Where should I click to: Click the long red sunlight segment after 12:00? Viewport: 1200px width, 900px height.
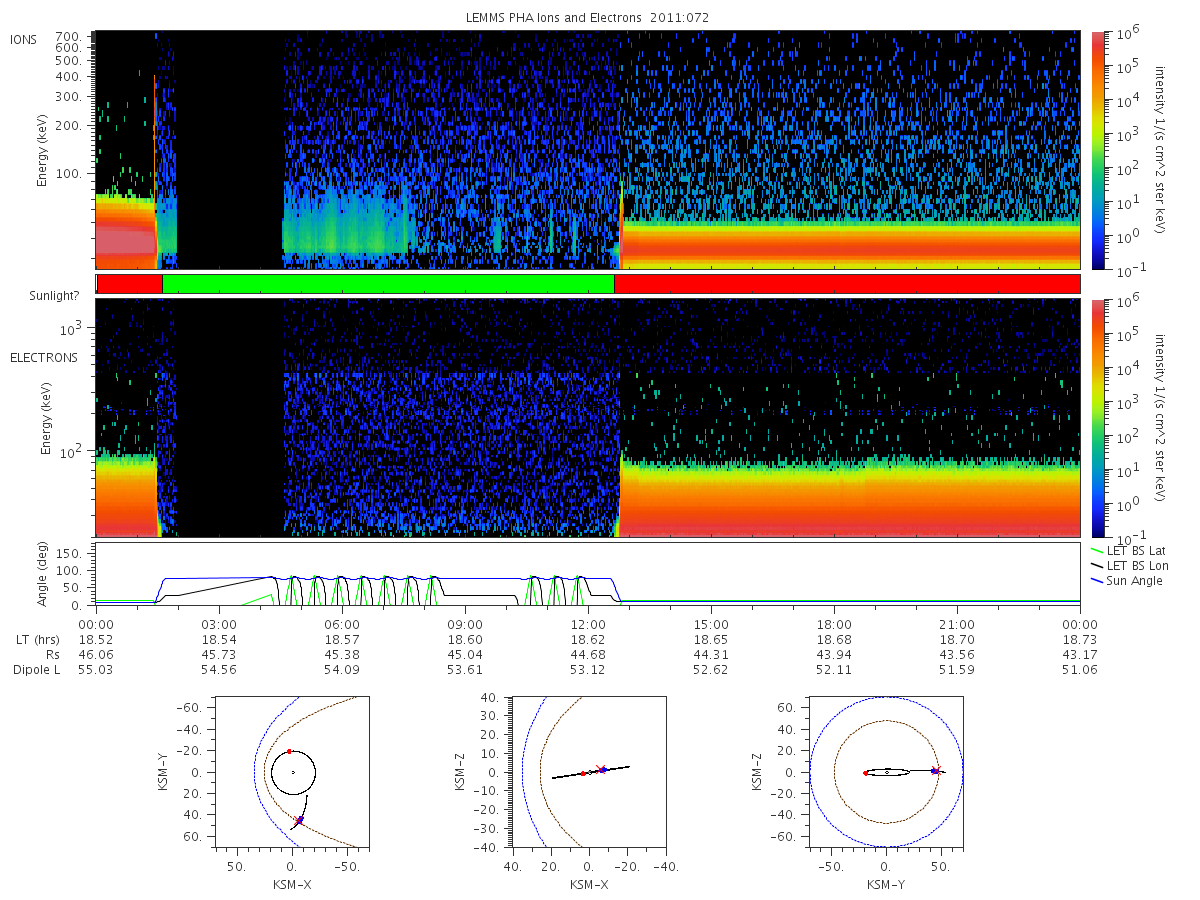point(847,284)
